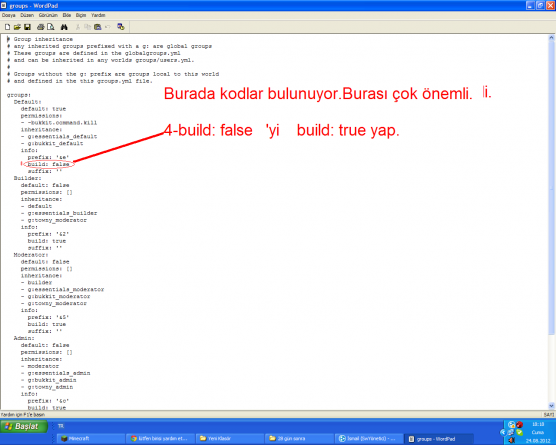556x445 pixels.
Task: Click the scrollbar down arrow
Action: pos(551,406)
